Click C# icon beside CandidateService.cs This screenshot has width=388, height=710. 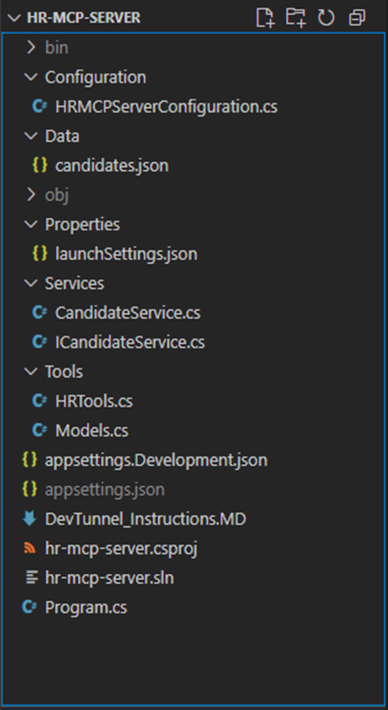point(40,312)
